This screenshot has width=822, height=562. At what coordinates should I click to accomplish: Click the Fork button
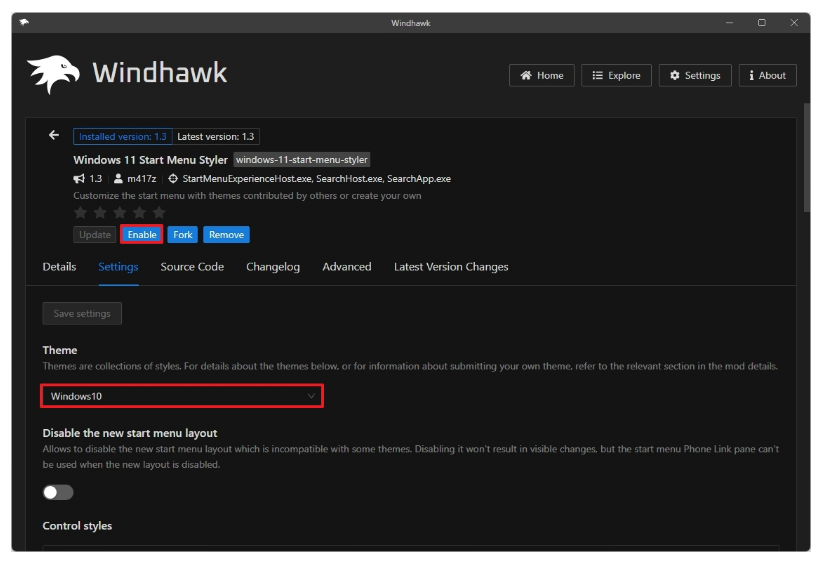pos(183,235)
